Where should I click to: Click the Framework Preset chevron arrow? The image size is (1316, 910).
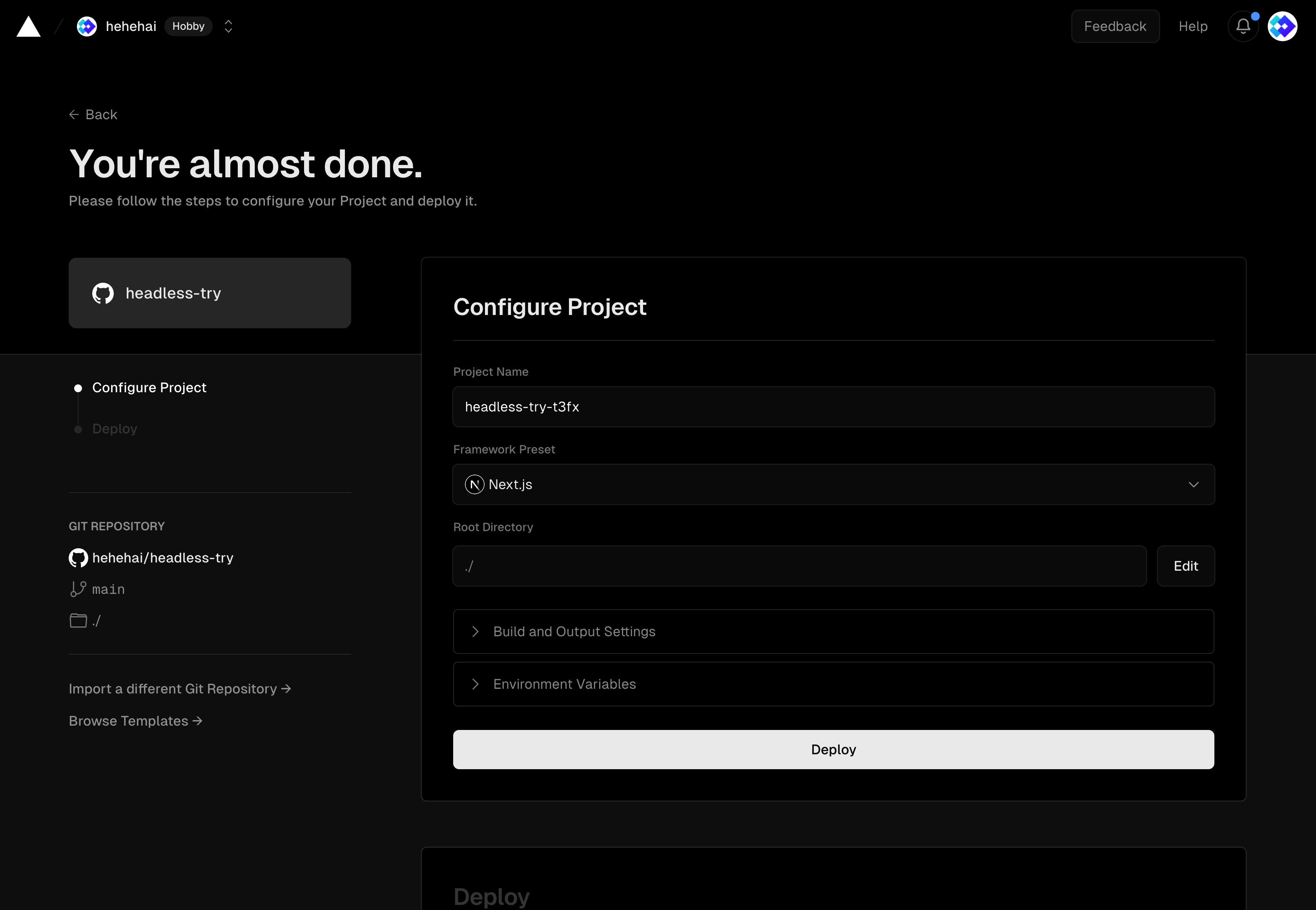click(x=1193, y=484)
